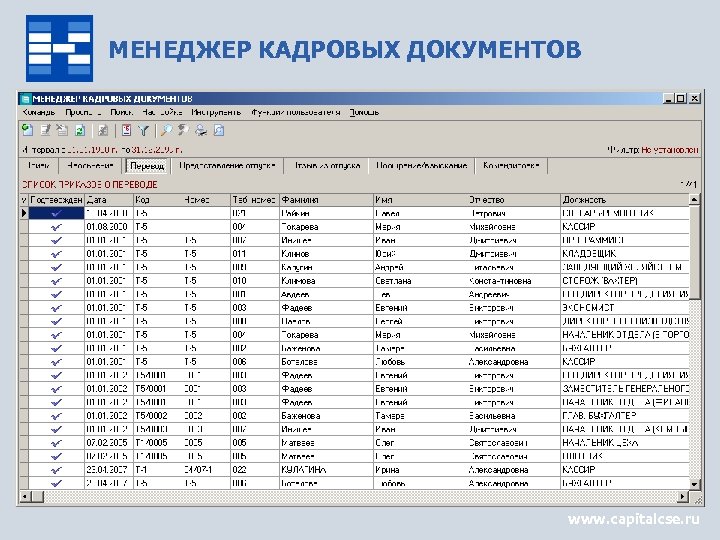Open the Команды menu
Viewport: 720px width, 540px height.
click(x=39, y=112)
